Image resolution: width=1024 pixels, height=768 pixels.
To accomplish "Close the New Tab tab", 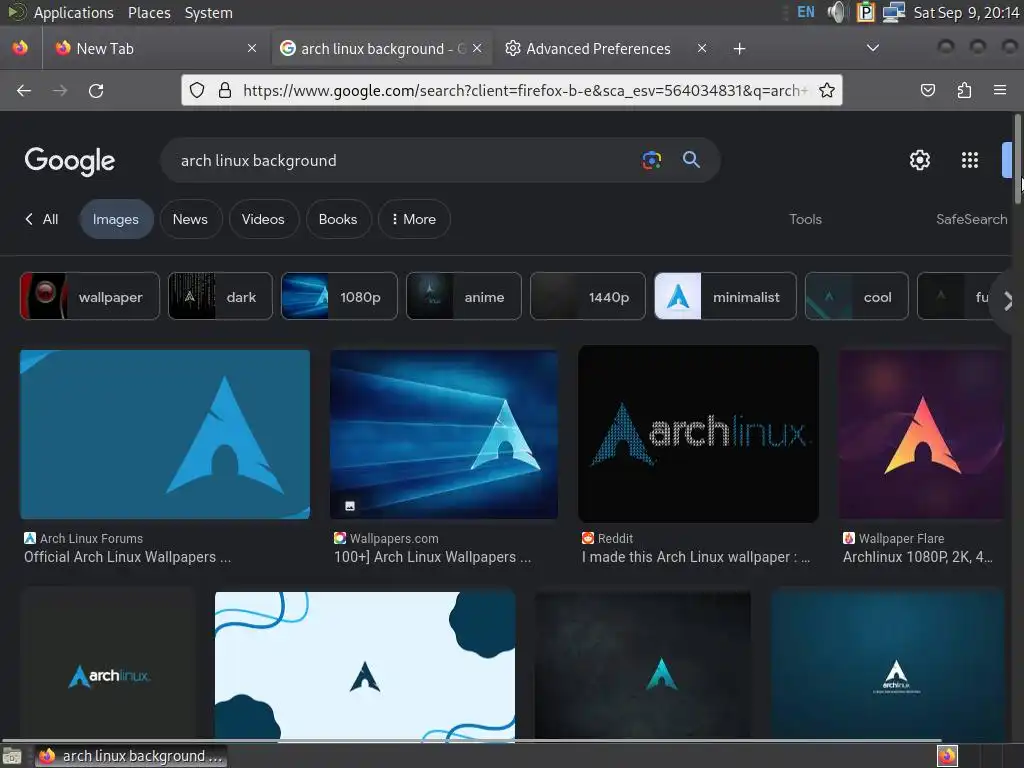I will point(252,48).
